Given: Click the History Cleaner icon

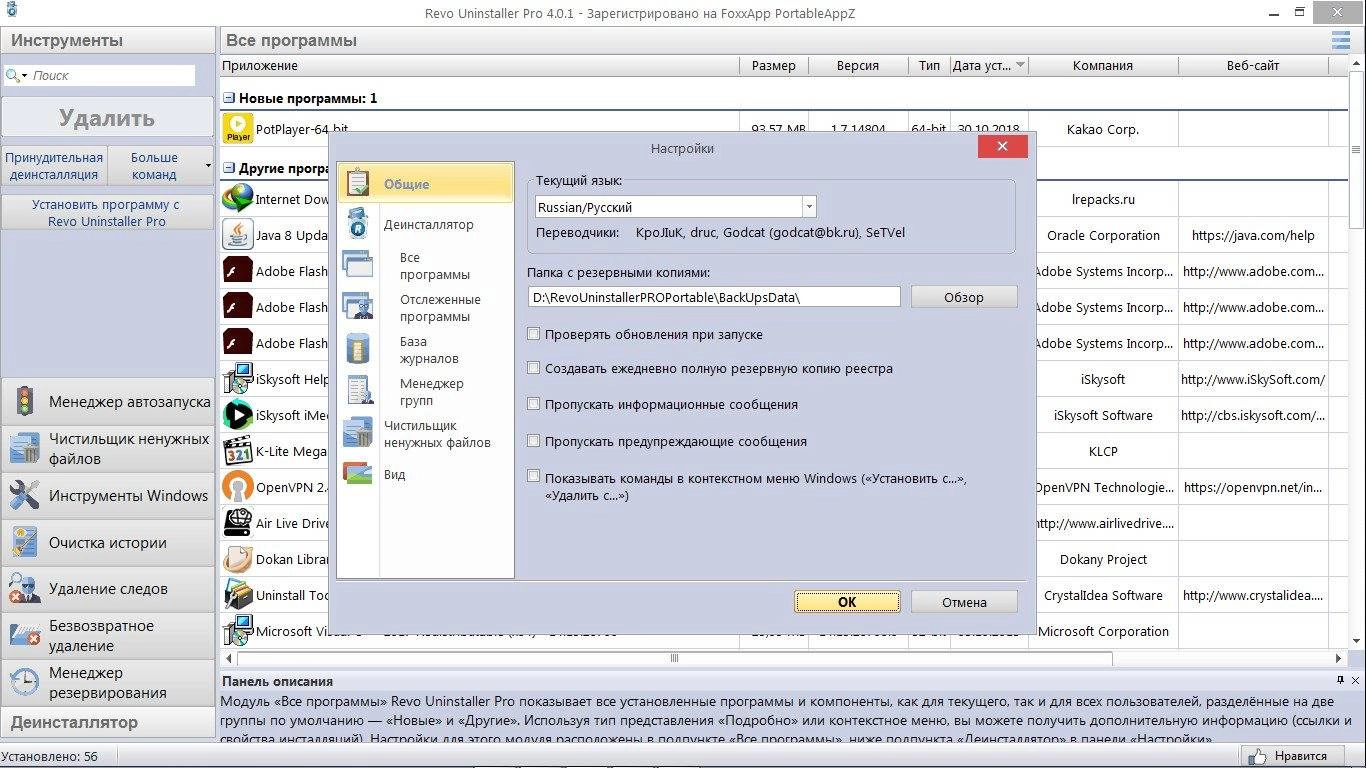Looking at the screenshot, I should tap(24, 542).
